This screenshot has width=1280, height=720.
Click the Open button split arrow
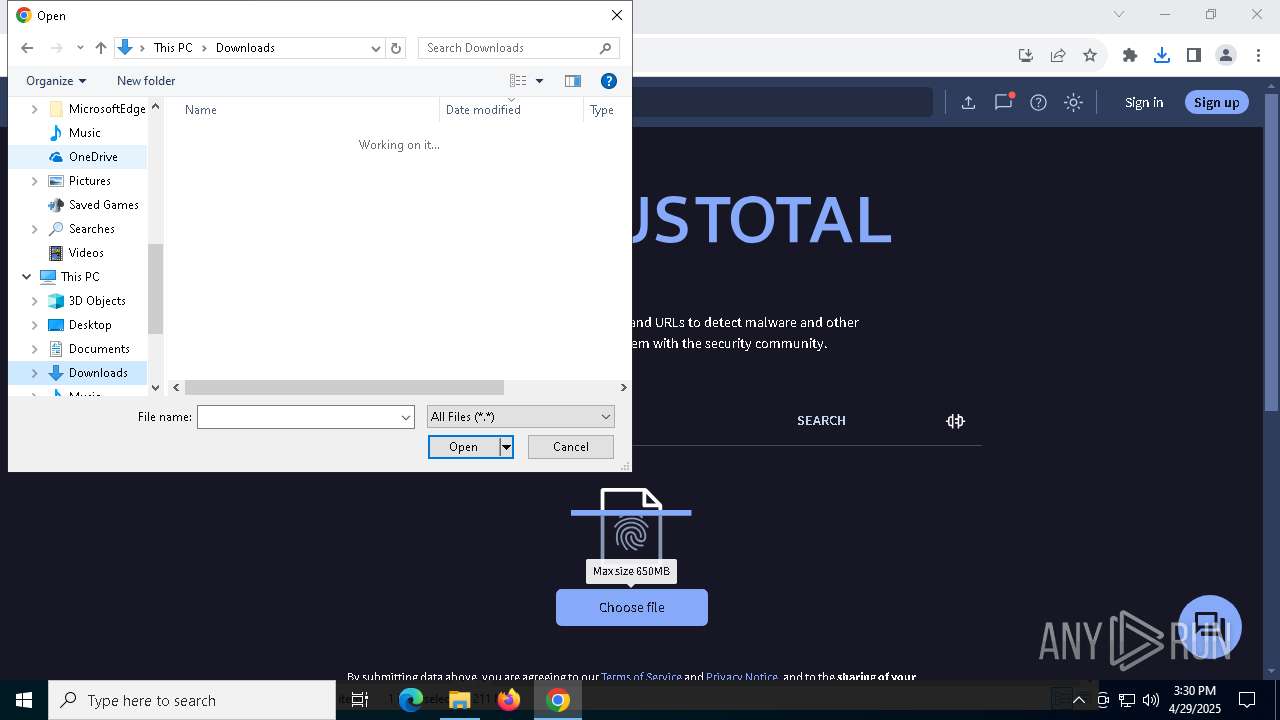point(506,447)
